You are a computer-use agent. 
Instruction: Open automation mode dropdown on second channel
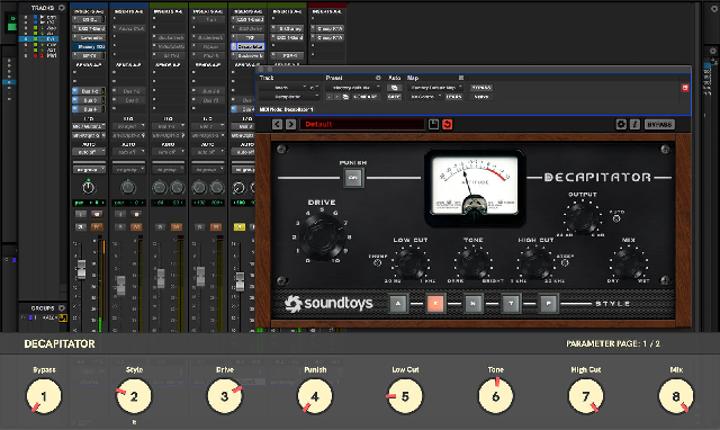[x=129, y=152]
